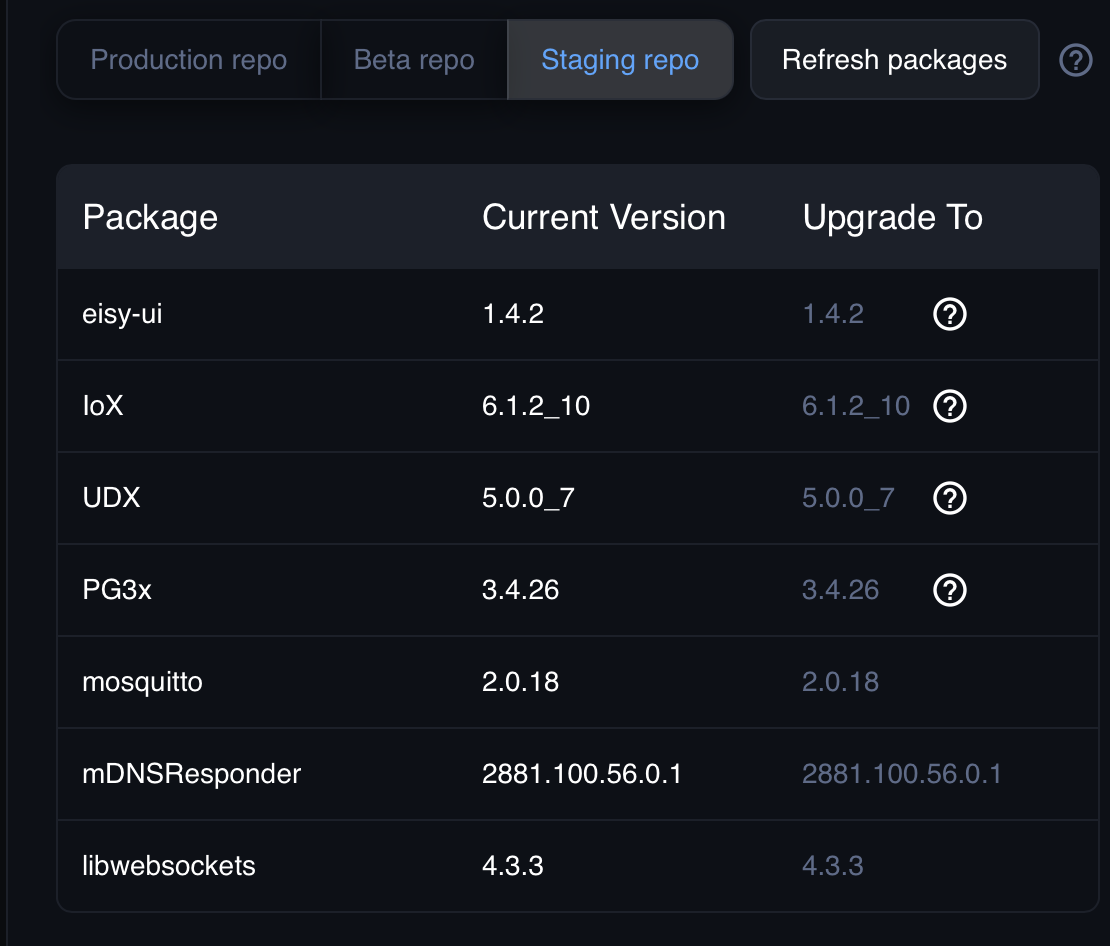Click IoX current version 6.1.2_10
The height and width of the screenshot is (946, 1110).
[x=536, y=406]
